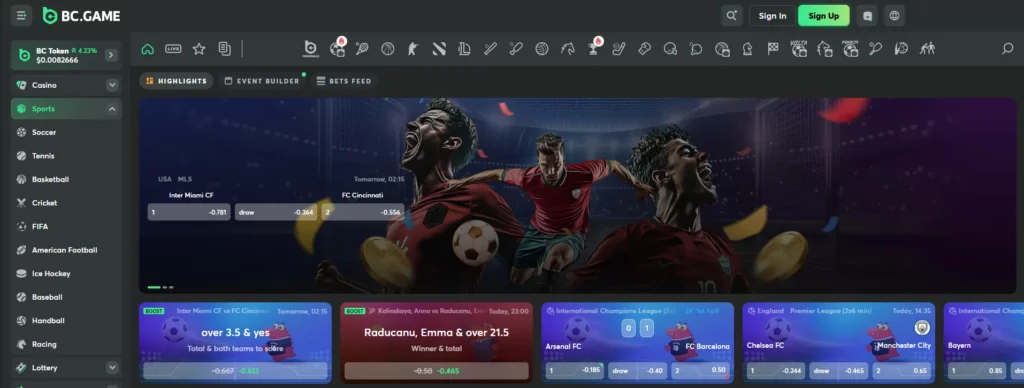Open Soccer in the sidebar
Image resolution: width=1024 pixels, height=388 pixels.
click(66, 133)
